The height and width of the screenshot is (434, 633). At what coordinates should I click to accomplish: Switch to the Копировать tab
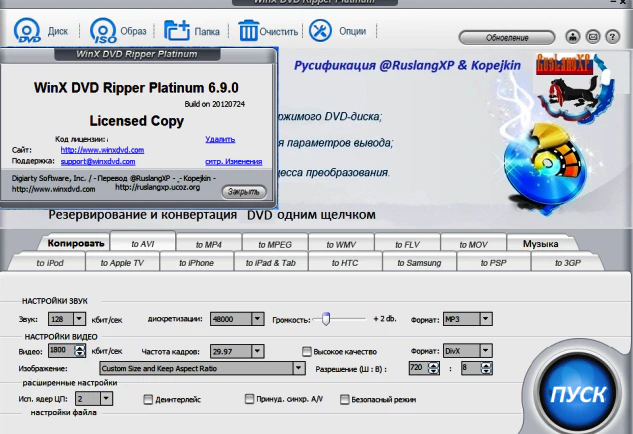point(75,243)
